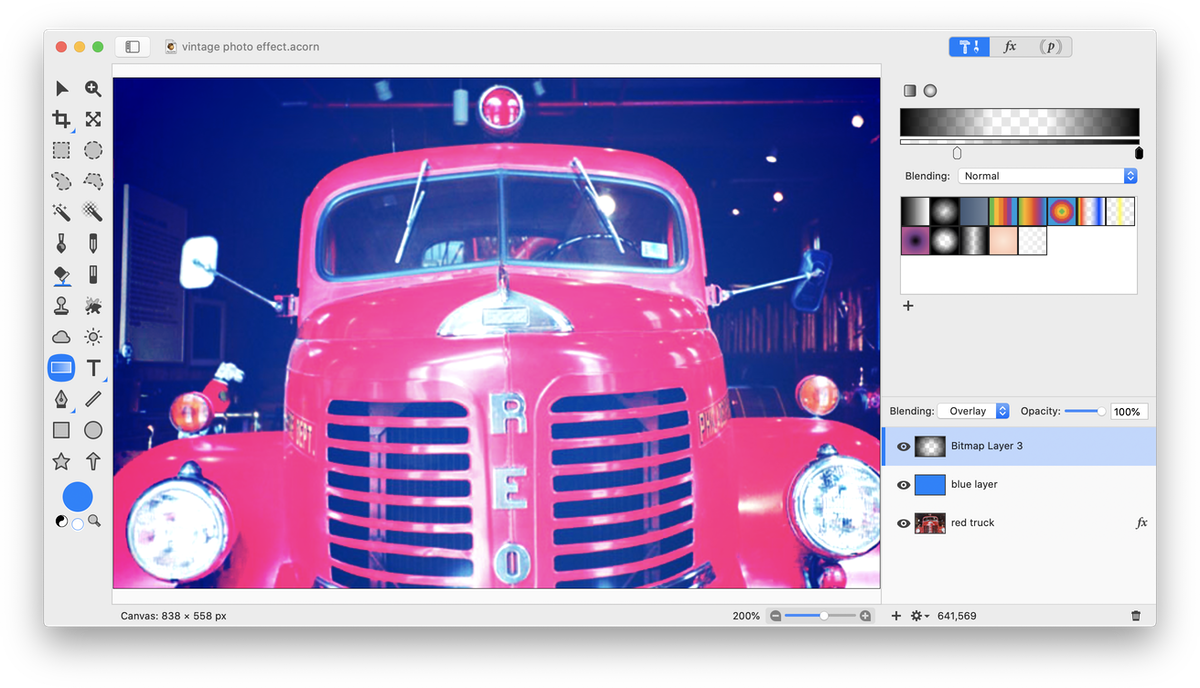Viewport: 1200px width, 688px height.
Task: Select the Elliptical selection tool
Action: coord(93,151)
